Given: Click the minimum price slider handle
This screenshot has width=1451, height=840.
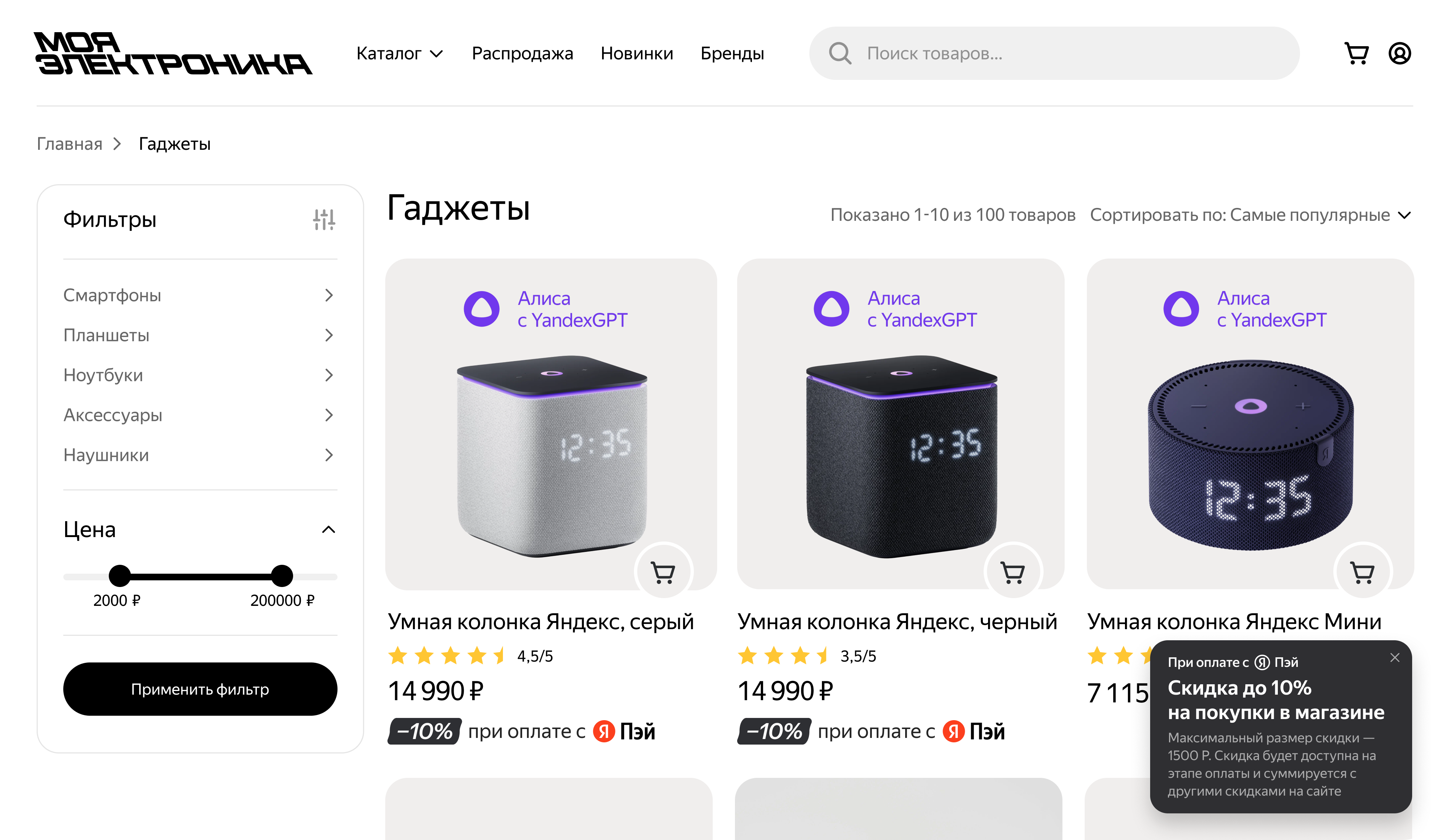Looking at the screenshot, I should 120,576.
